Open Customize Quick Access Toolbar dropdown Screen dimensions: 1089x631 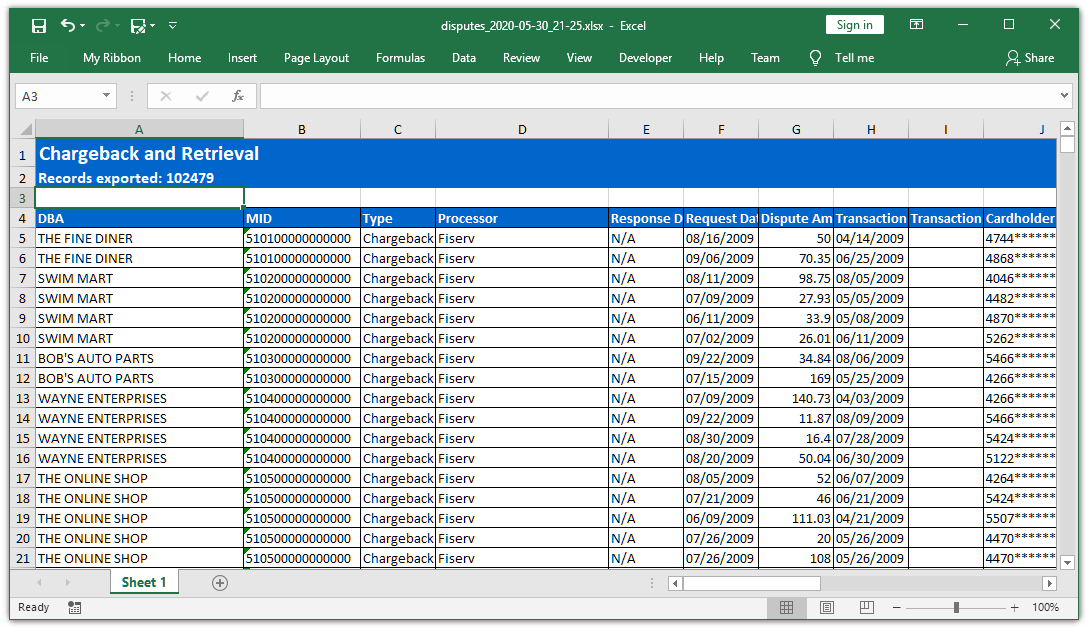click(173, 25)
